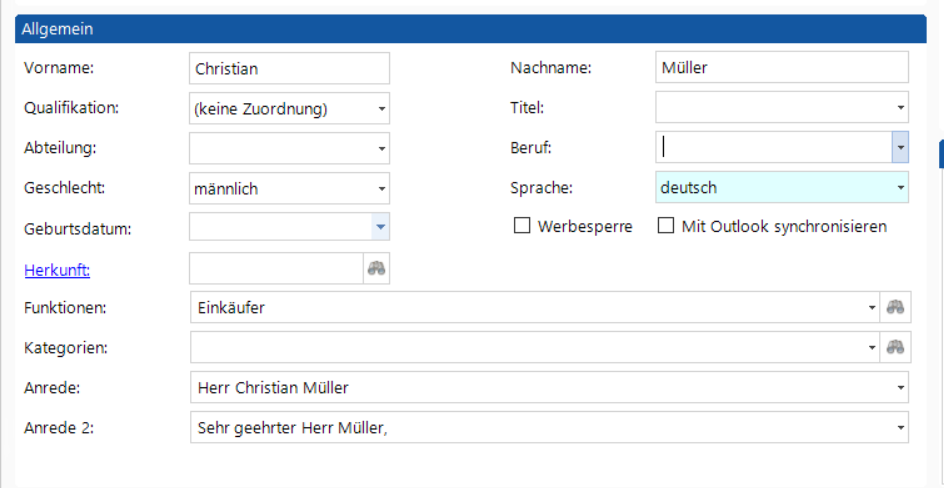Click the Vorname field containing Christian
944x488 pixels.
coord(290,68)
